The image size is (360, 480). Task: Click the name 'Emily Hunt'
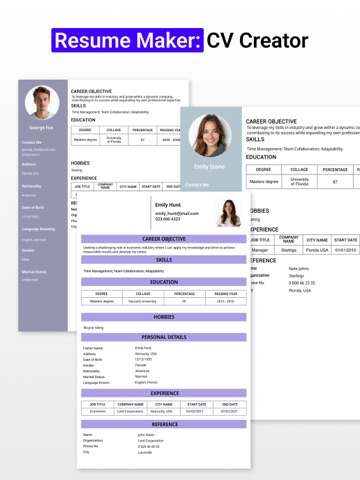pyautogui.click(x=168, y=205)
